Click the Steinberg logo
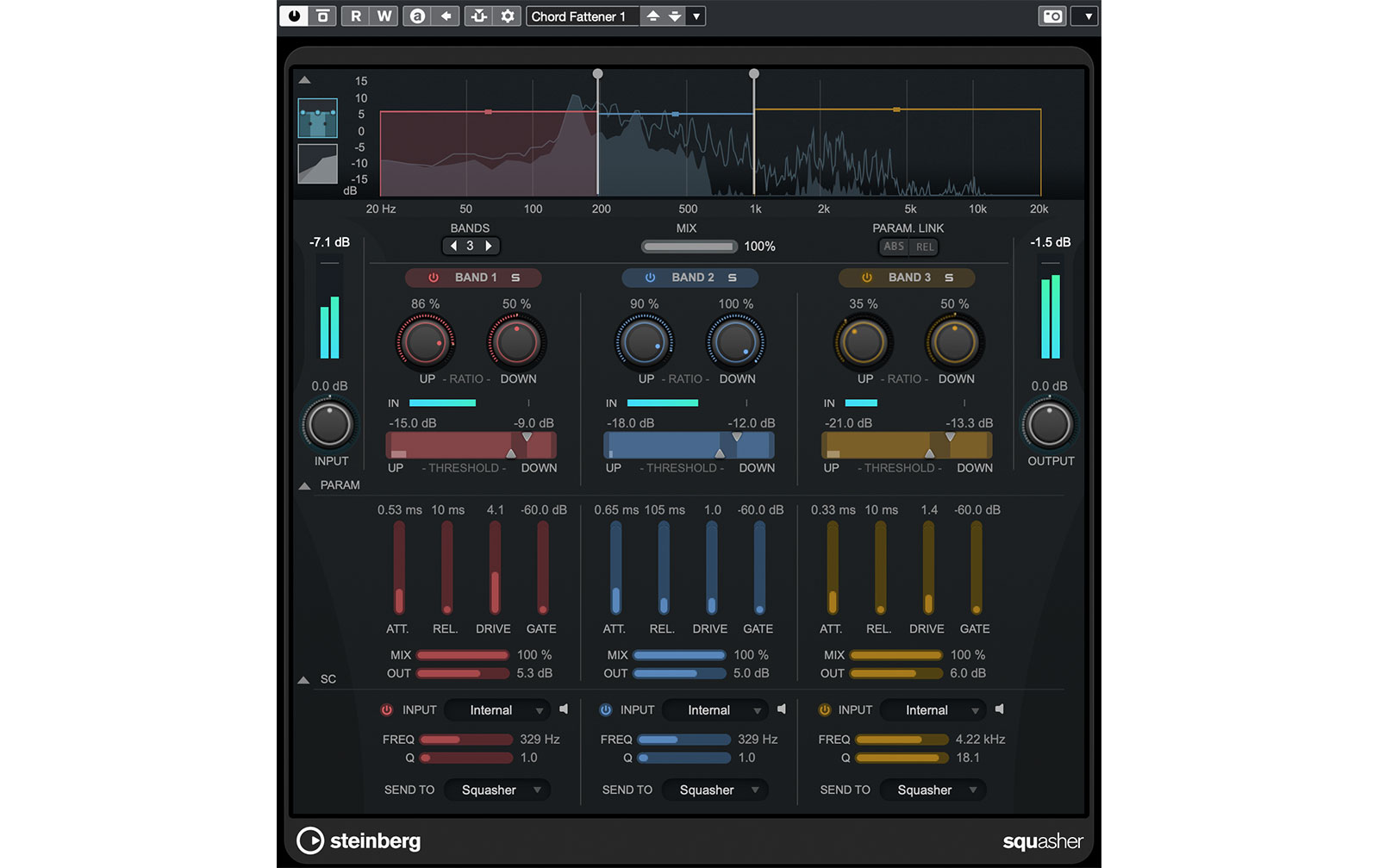The image size is (1379, 868). 359,840
